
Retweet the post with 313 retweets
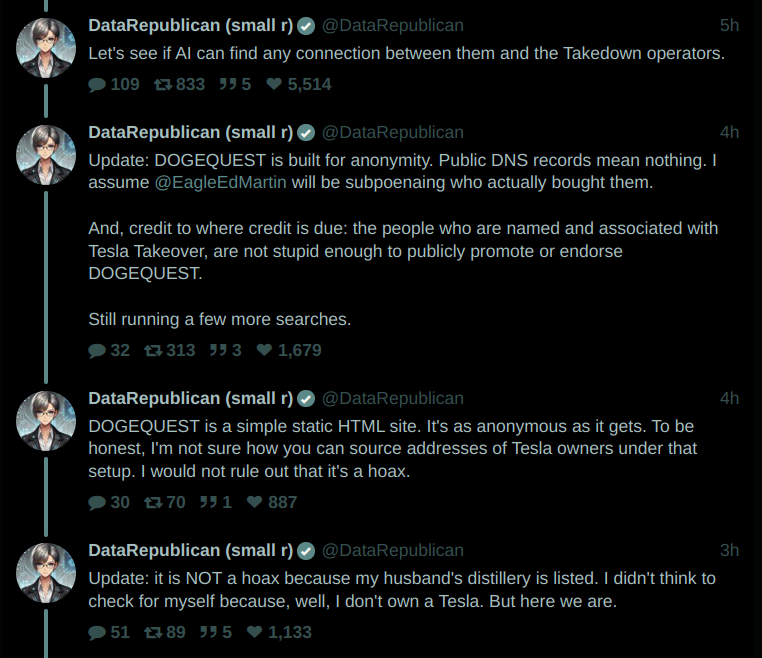(153, 351)
